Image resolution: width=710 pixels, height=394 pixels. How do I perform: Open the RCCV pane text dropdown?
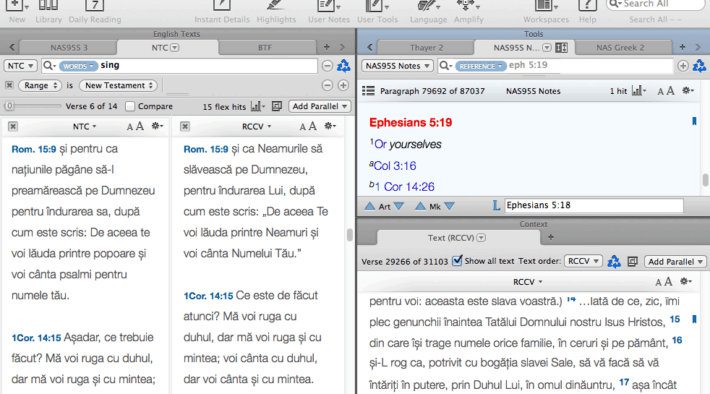(256, 127)
